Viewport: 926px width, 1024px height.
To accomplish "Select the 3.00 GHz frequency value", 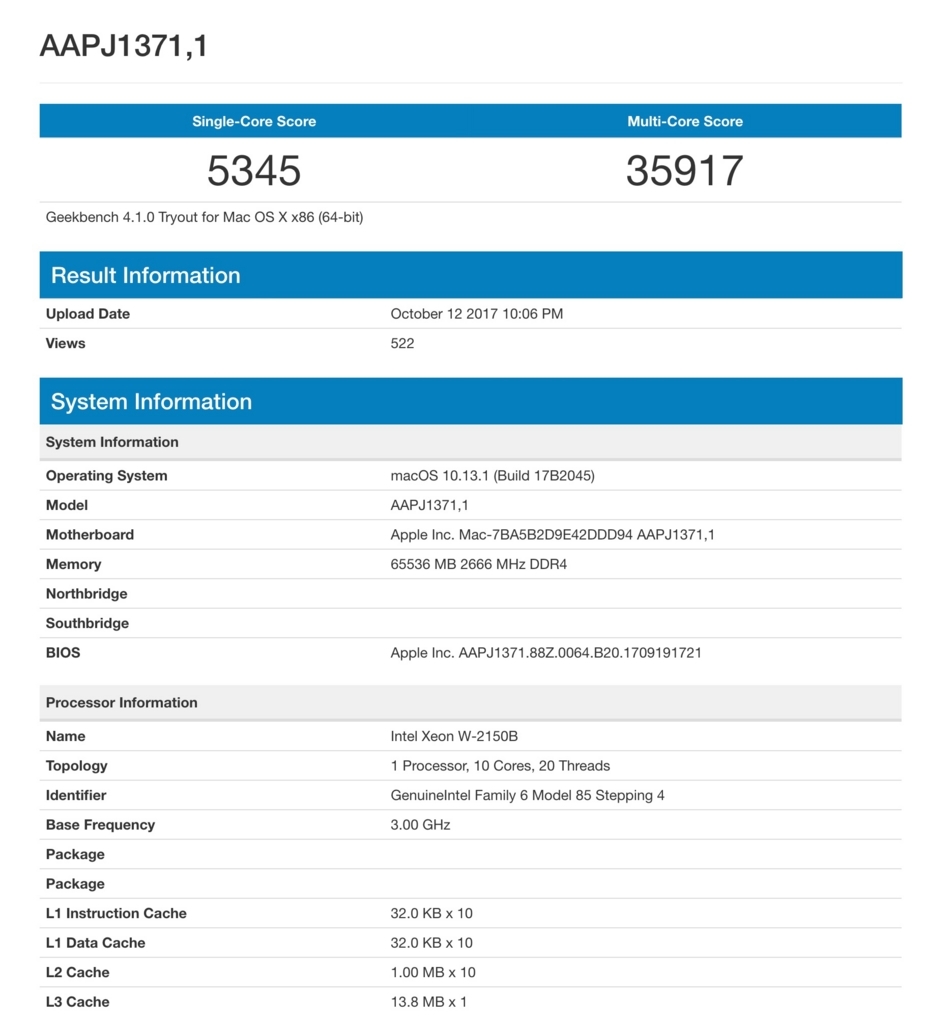I will (x=421, y=825).
